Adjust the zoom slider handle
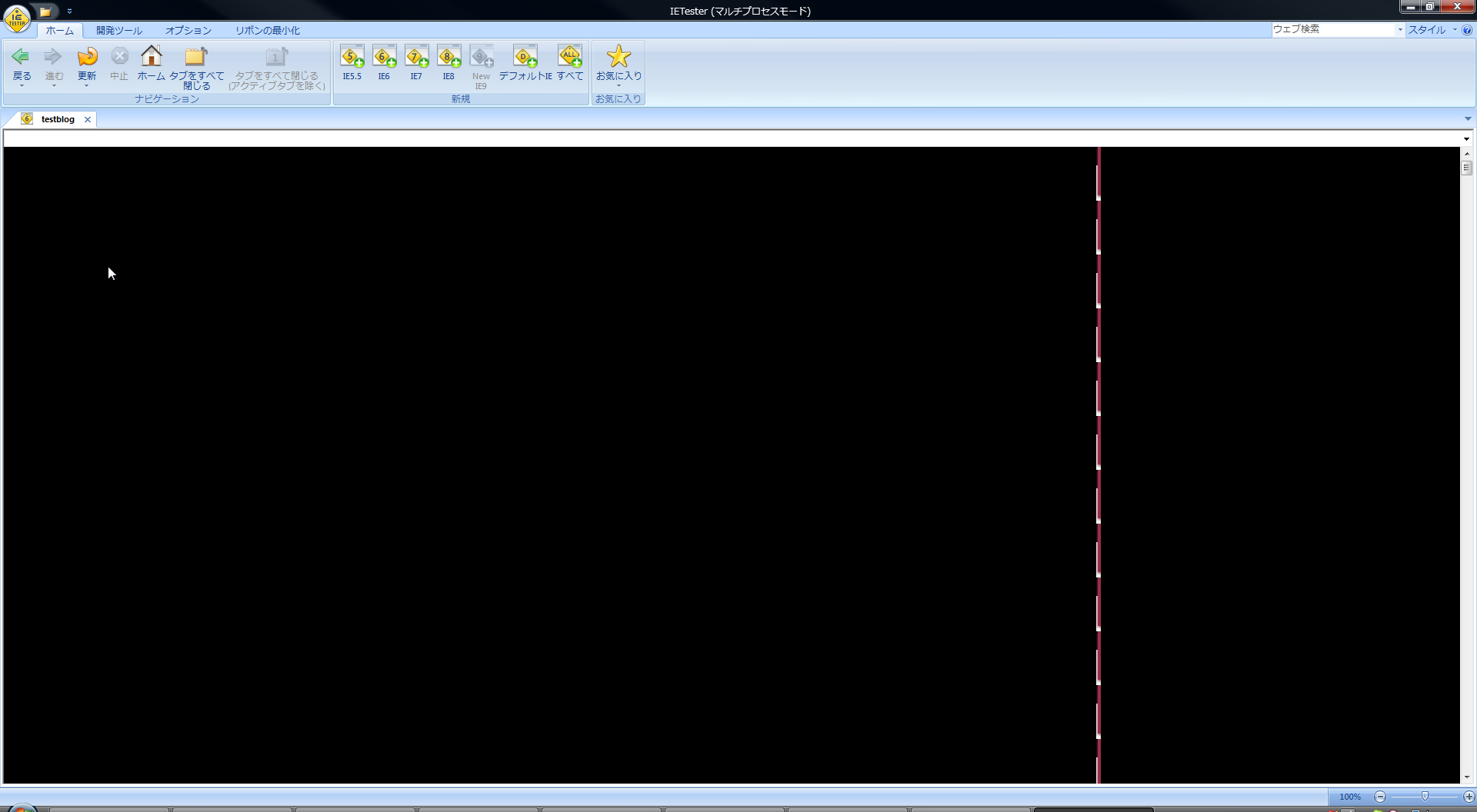1477x812 pixels. (1425, 797)
